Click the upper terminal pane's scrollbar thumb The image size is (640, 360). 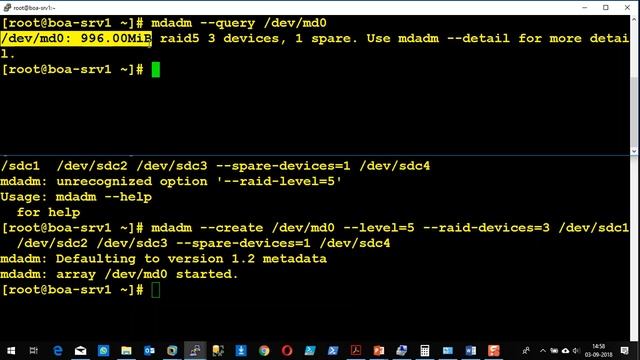(634, 111)
